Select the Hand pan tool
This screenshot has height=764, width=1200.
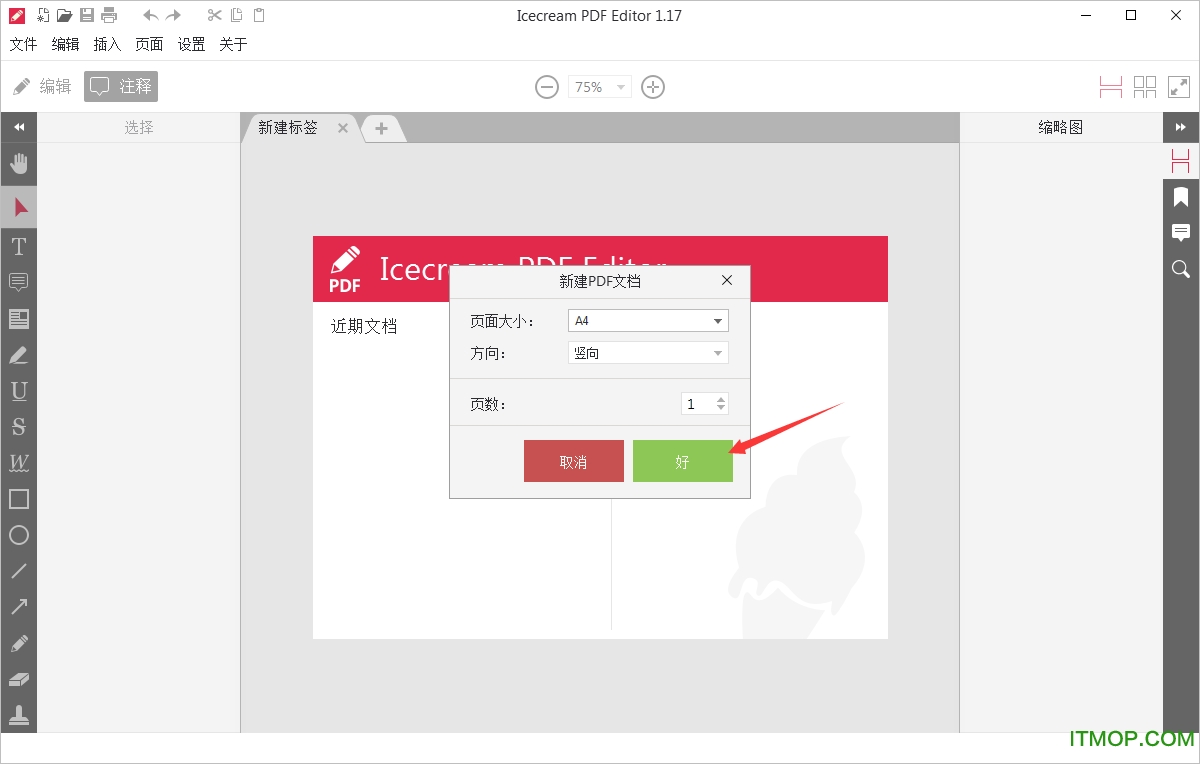coord(19,163)
